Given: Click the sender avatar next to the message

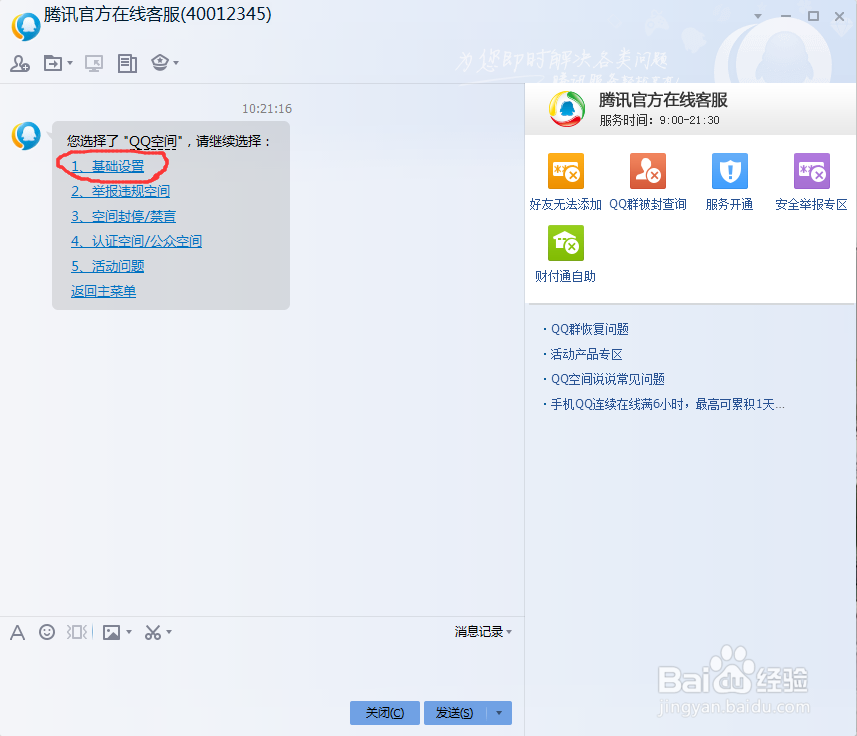Looking at the screenshot, I should [26, 136].
